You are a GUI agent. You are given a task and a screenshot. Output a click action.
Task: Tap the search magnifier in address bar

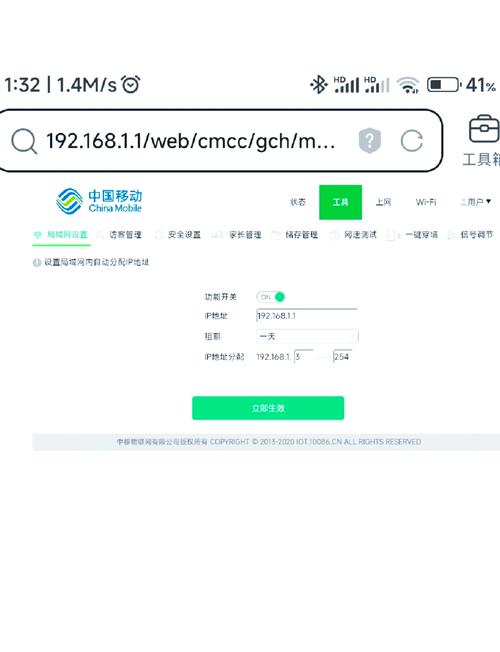(24, 141)
